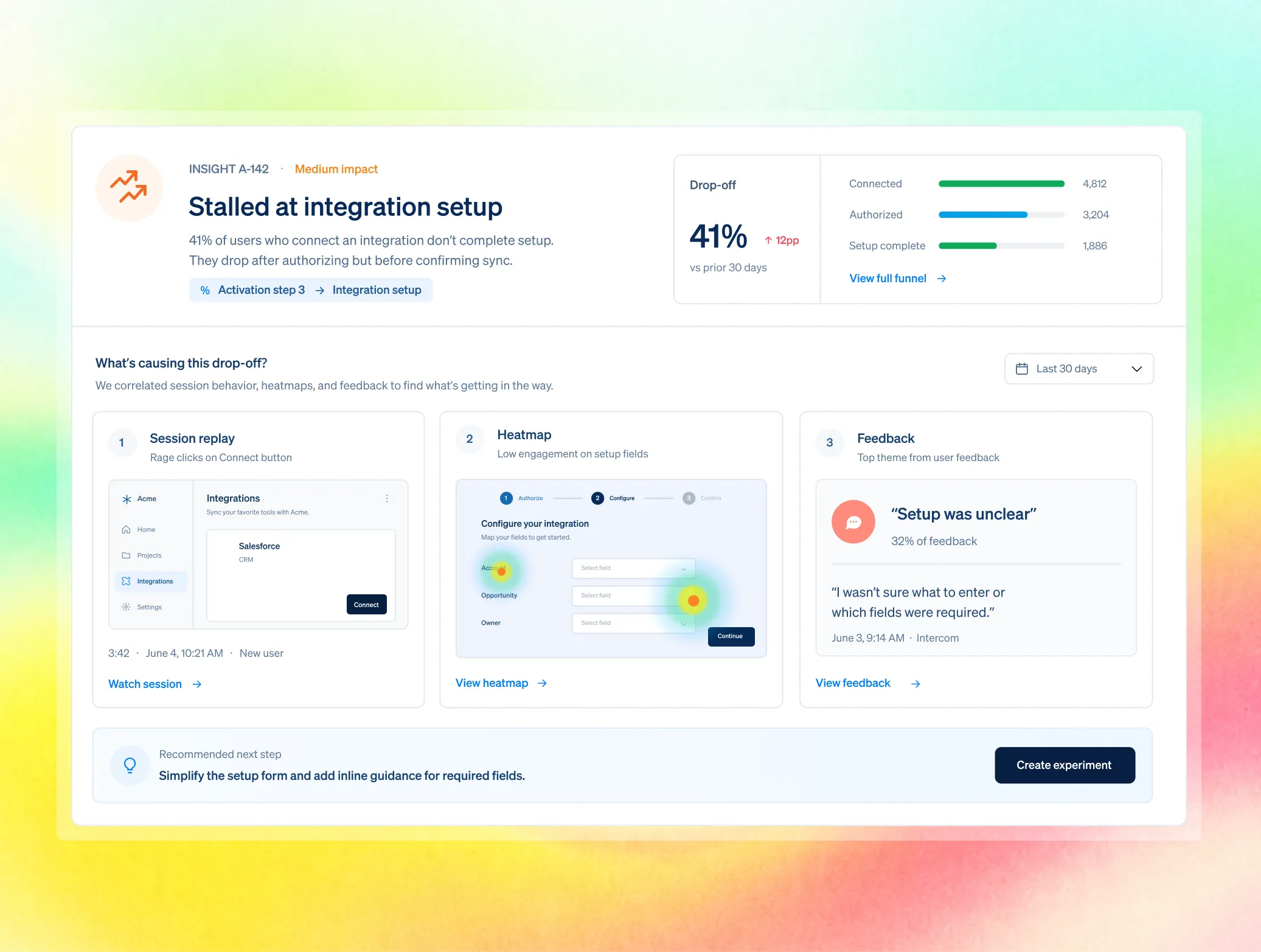Image resolution: width=1261 pixels, height=952 pixels.
Task: Click the Connect button on Salesforce card
Action: [x=366, y=605]
